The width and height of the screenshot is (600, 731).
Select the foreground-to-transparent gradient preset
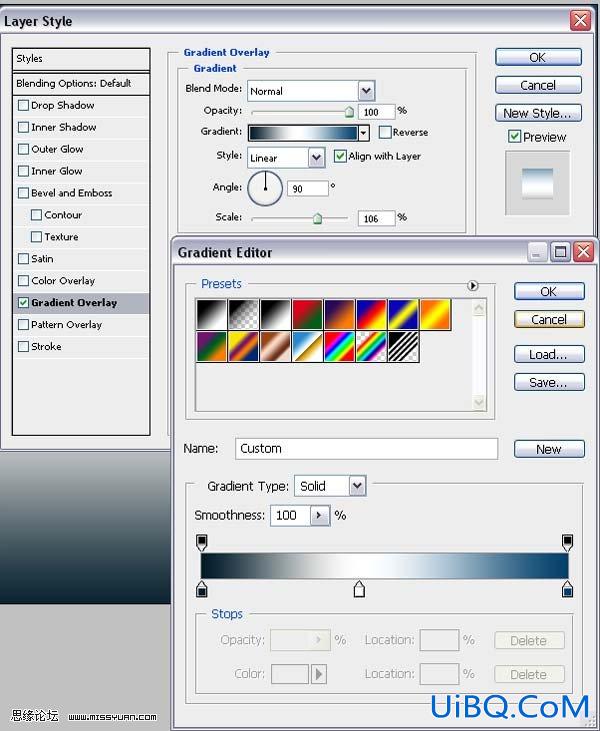[x=243, y=315]
